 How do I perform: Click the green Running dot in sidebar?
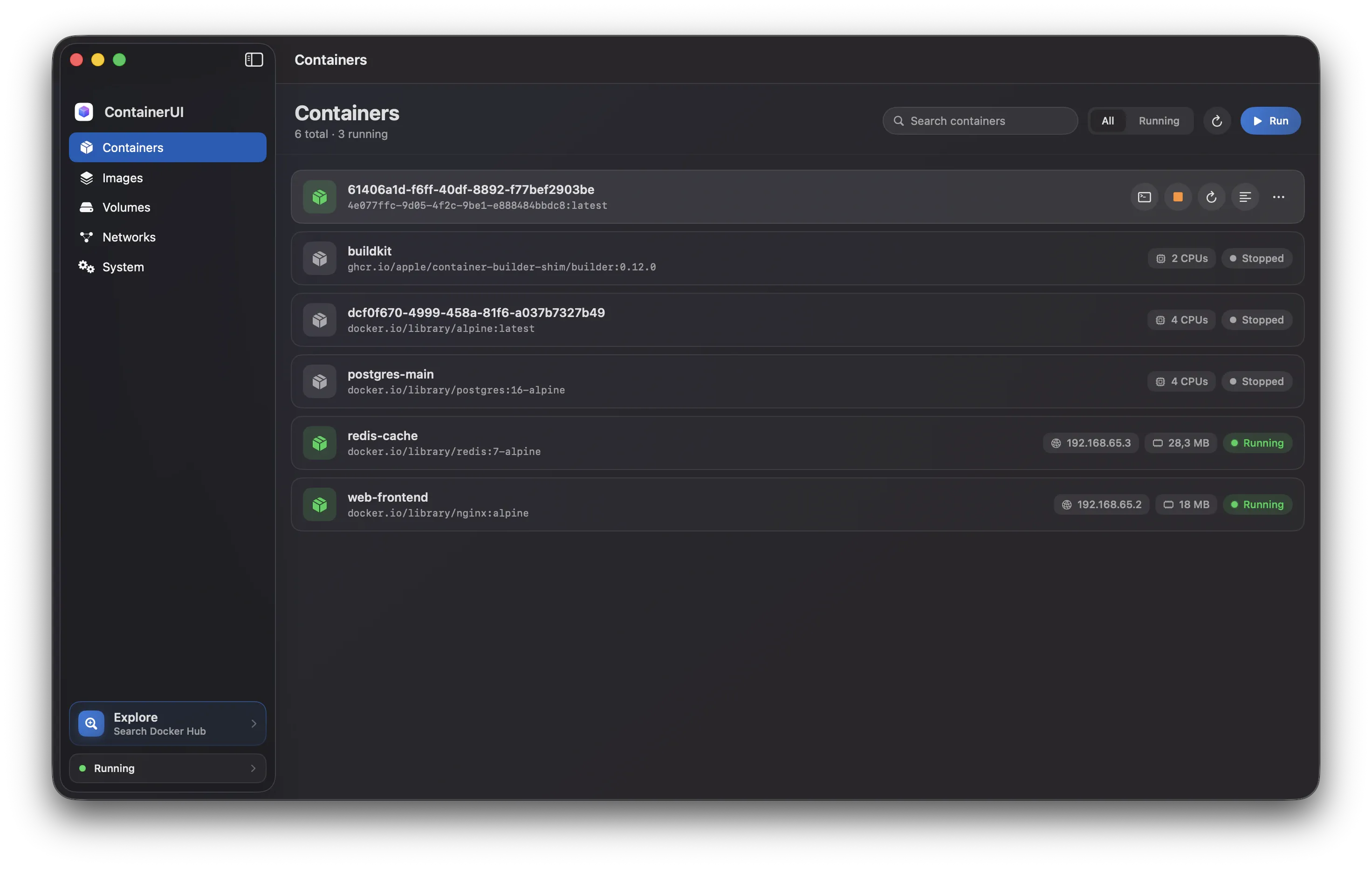coord(82,769)
